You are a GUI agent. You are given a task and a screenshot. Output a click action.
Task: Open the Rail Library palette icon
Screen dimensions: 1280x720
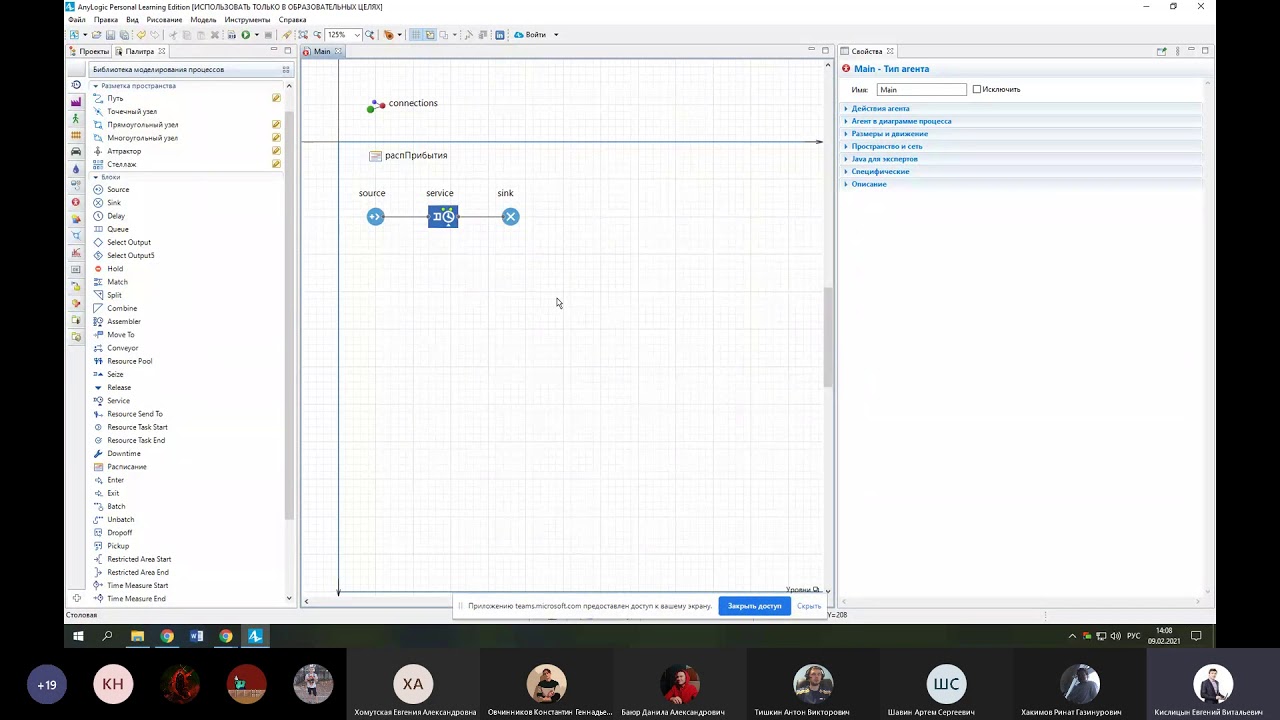[x=76, y=135]
